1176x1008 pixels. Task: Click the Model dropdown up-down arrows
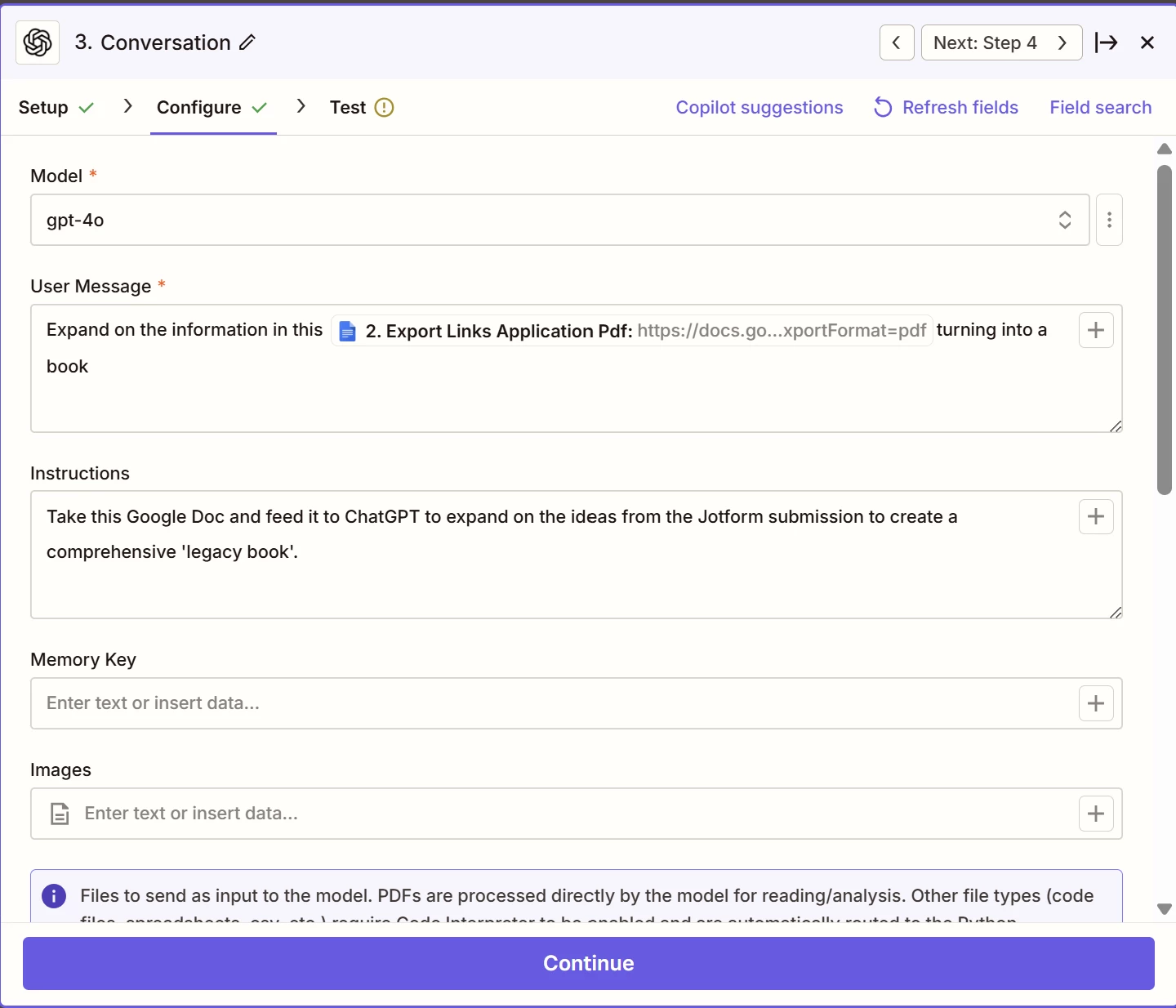click(1065, 220)
